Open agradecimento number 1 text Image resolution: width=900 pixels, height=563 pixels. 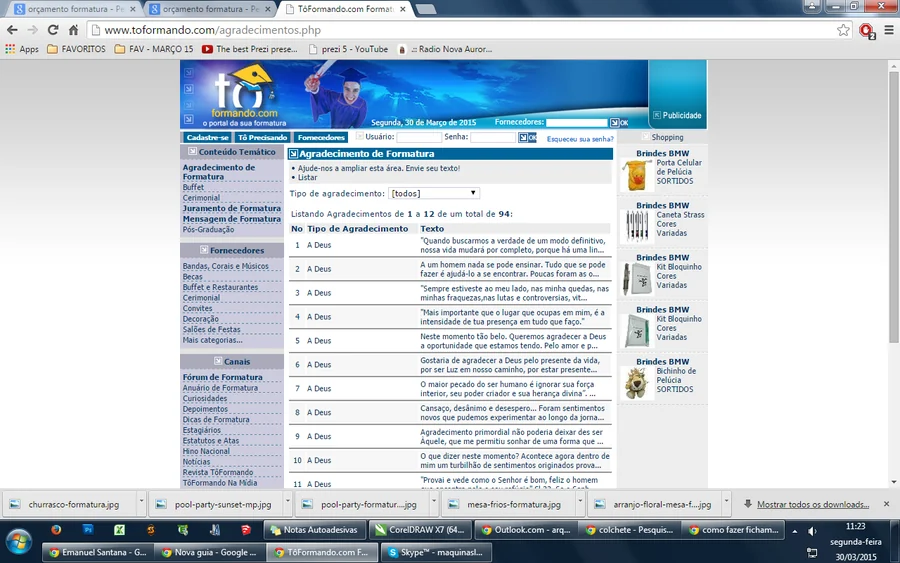[513, 245]
